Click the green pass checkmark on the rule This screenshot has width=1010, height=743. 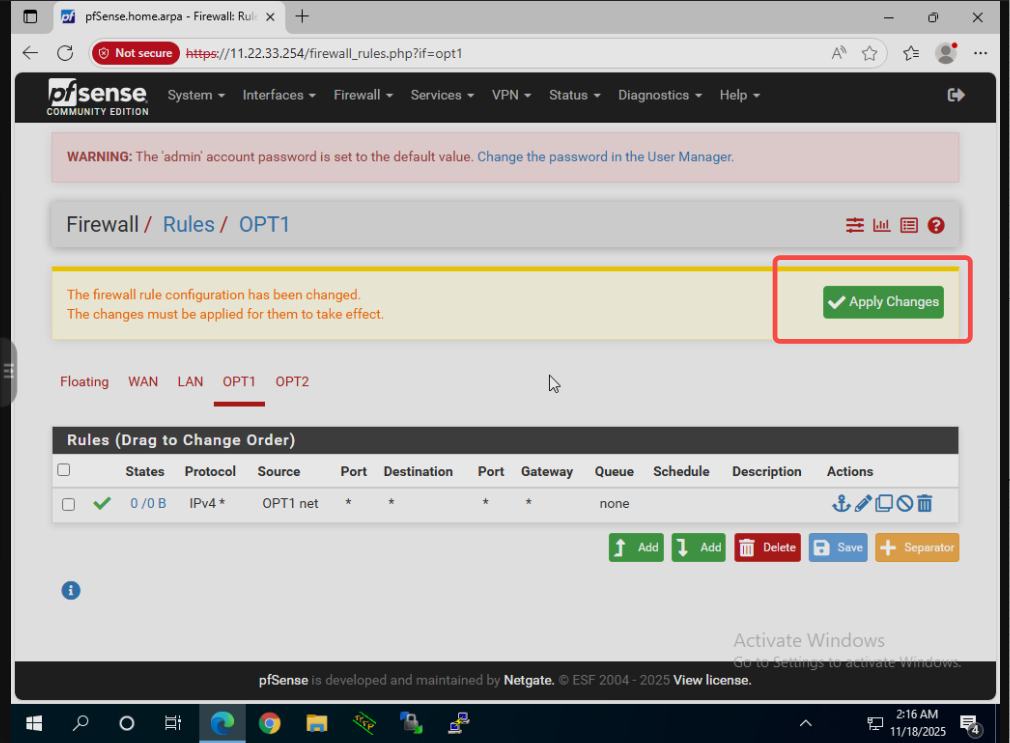tap(102, 503)
